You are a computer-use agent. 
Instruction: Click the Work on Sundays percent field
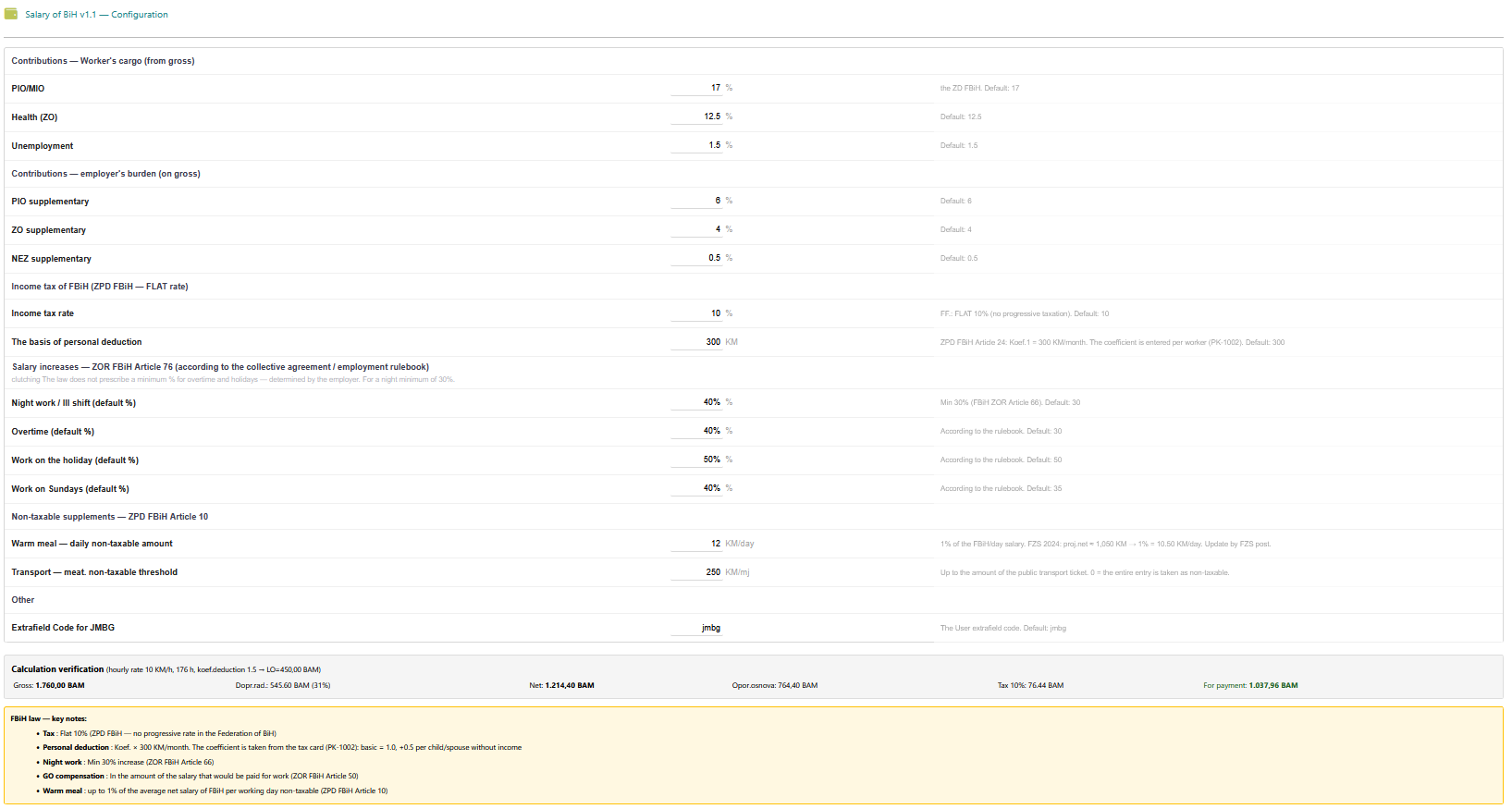coord(696,488)
